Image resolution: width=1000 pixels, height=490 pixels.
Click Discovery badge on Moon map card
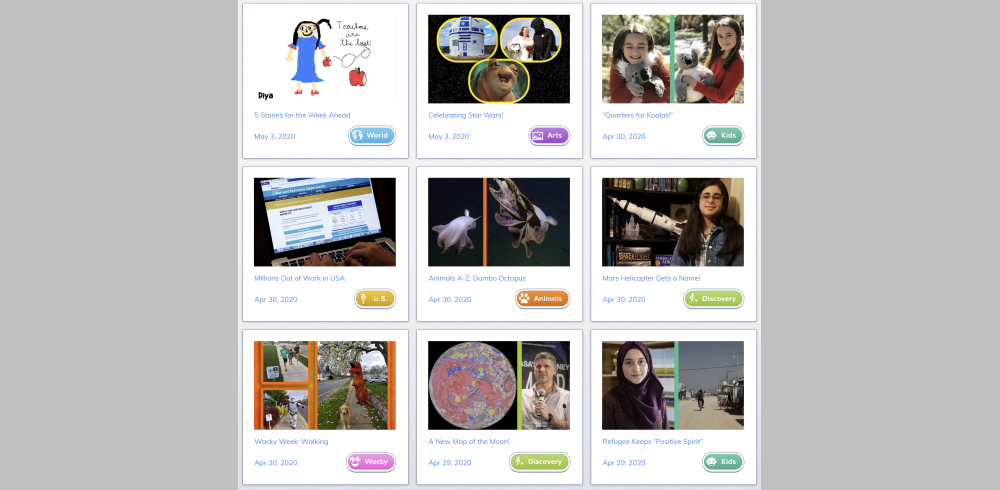coord(540,462)
